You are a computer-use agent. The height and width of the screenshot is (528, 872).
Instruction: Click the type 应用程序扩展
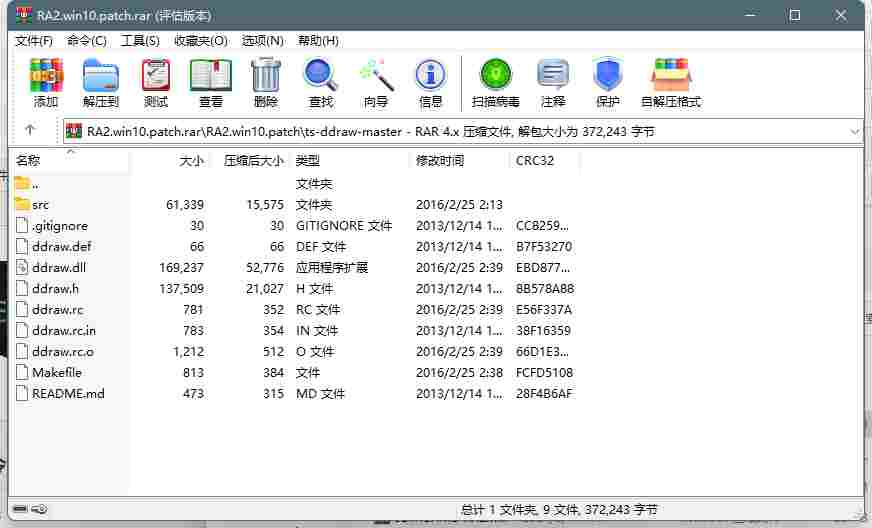(x=331, y=268)
